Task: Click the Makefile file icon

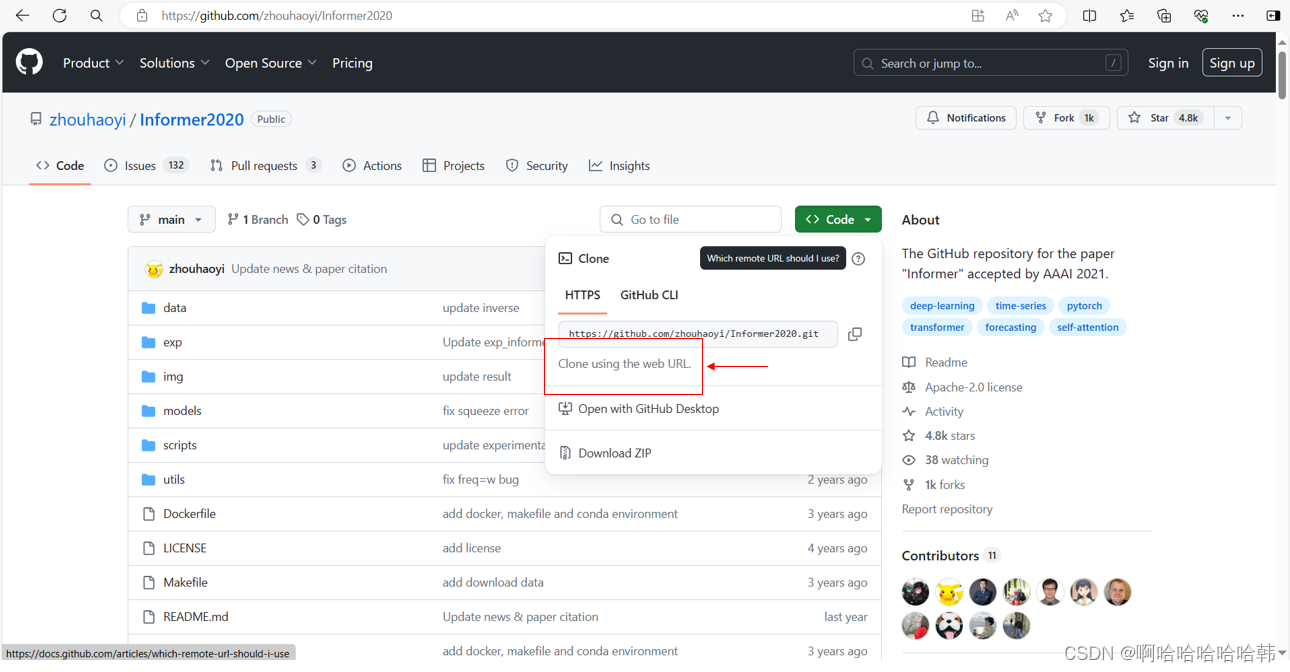Action: (x=149, y=582)
